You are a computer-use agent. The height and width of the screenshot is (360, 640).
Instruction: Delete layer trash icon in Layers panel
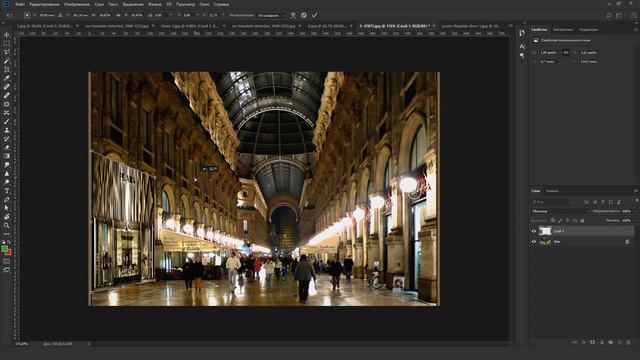(x=629, y=342)
